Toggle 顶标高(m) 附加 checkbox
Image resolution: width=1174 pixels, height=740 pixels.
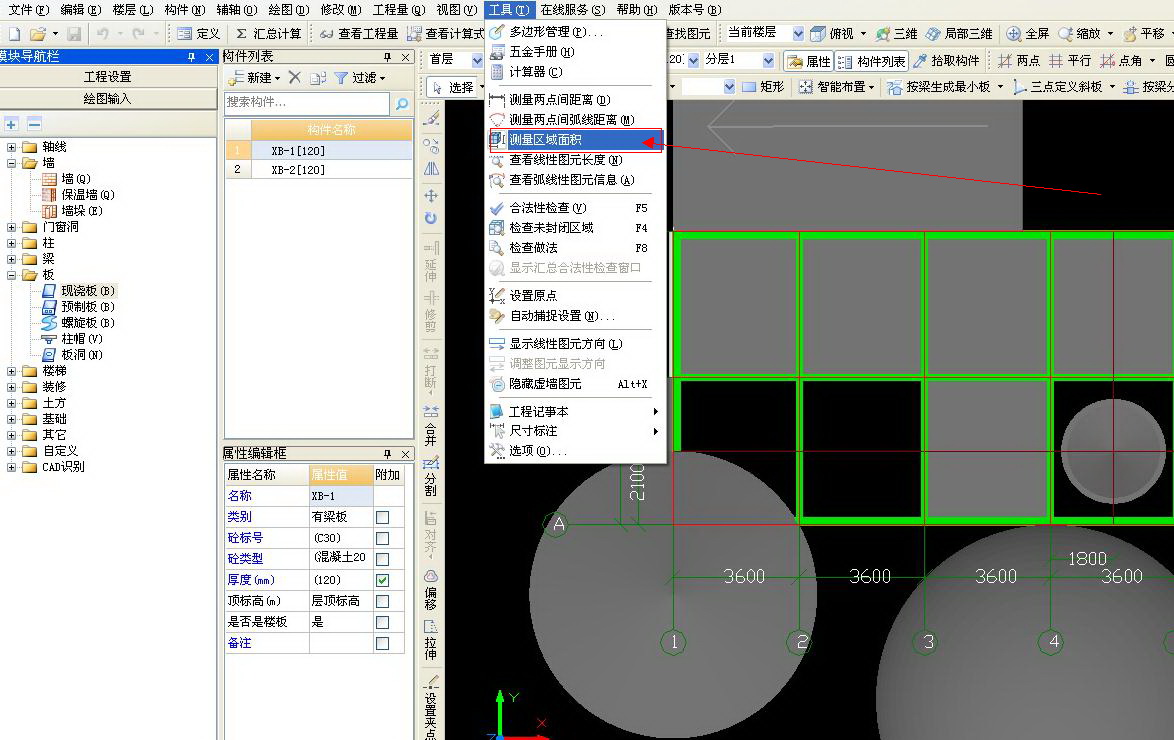coord(383,601)
